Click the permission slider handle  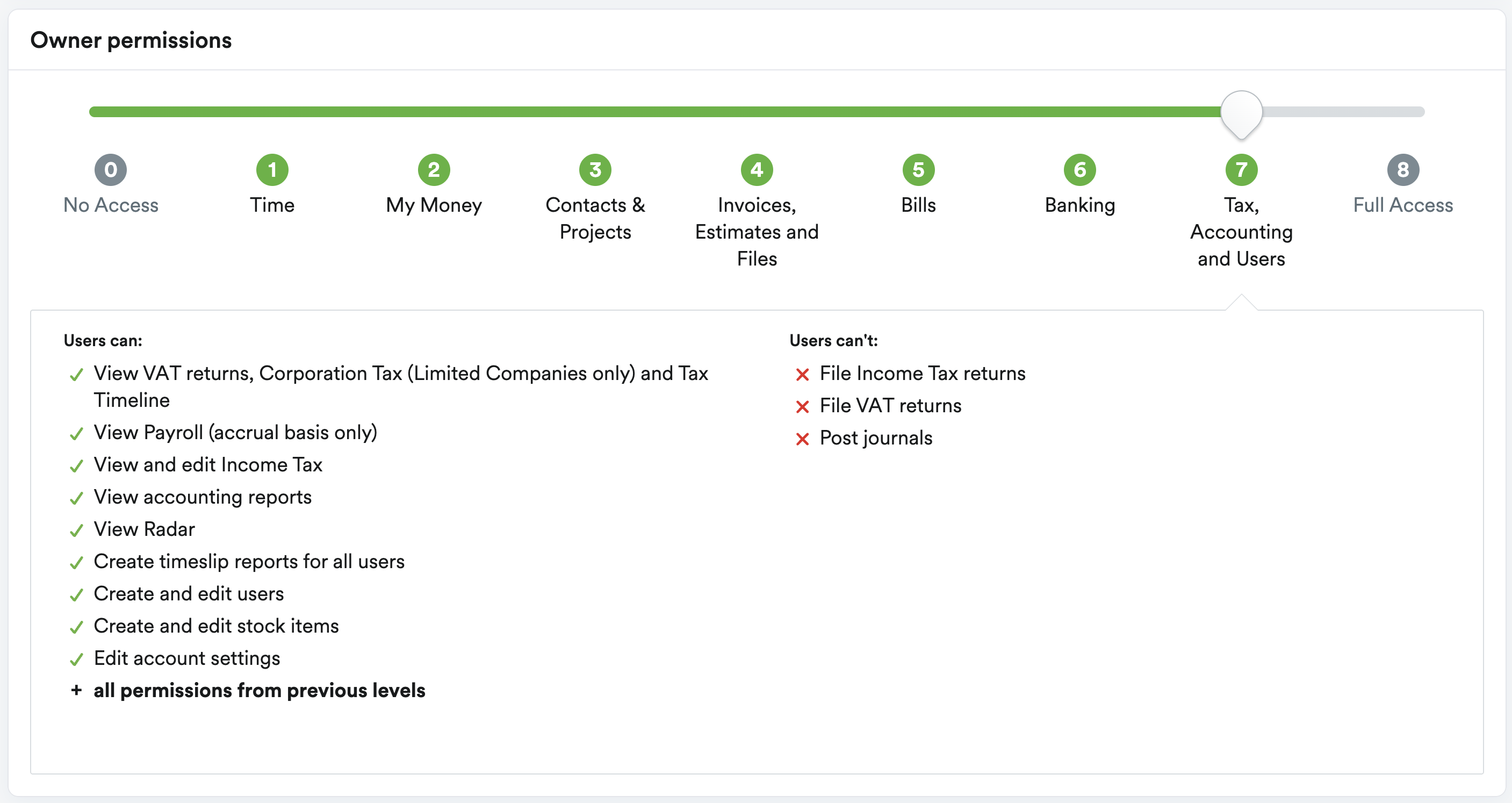coord(1241,114)
